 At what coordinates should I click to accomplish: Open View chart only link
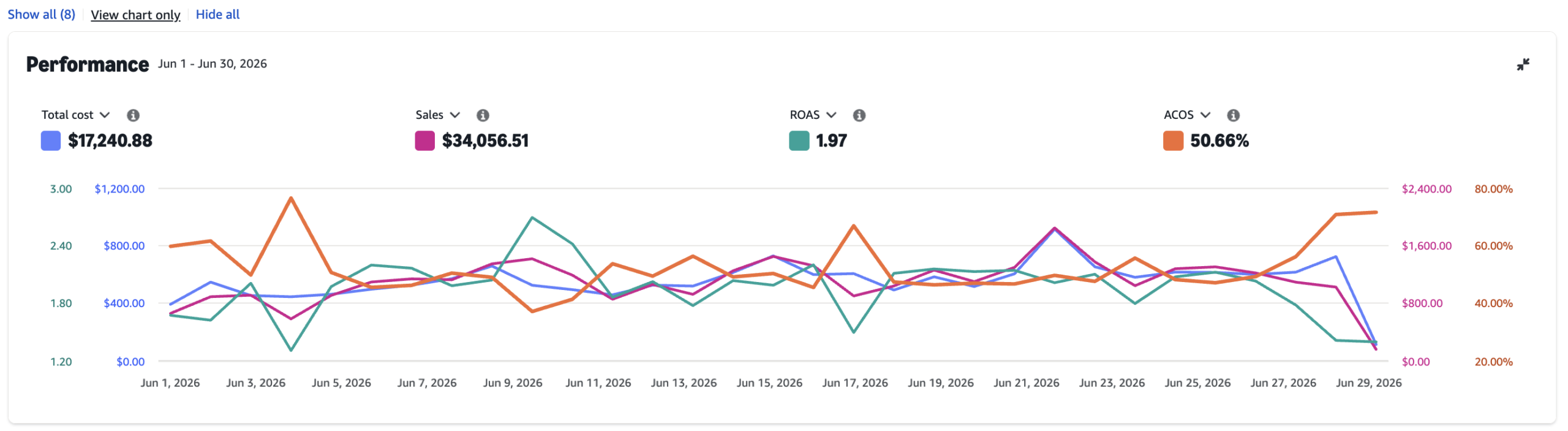[135, 14]
